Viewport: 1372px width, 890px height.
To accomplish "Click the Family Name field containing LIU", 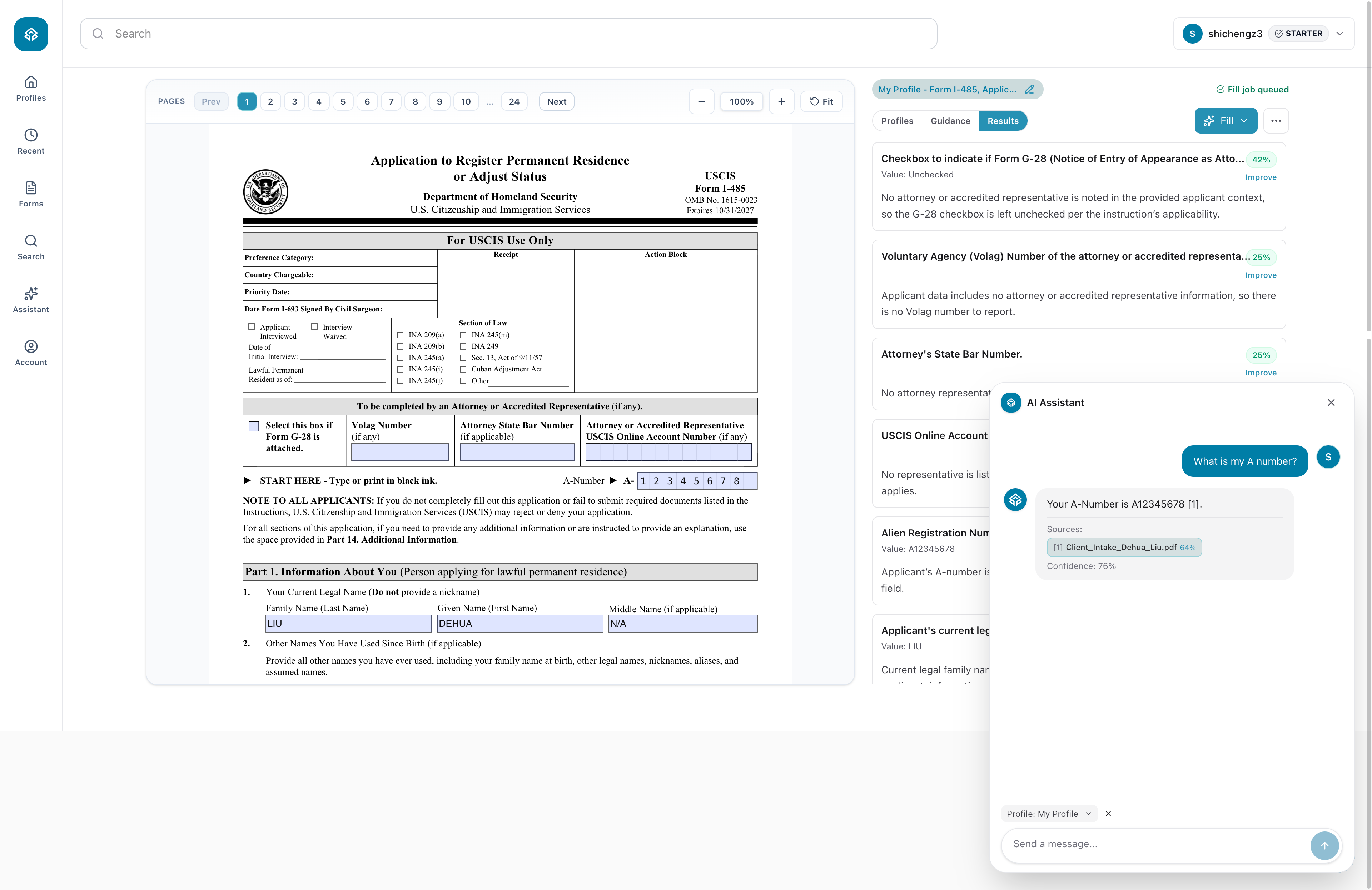I will pyautogui.click(x=348, y=623).
